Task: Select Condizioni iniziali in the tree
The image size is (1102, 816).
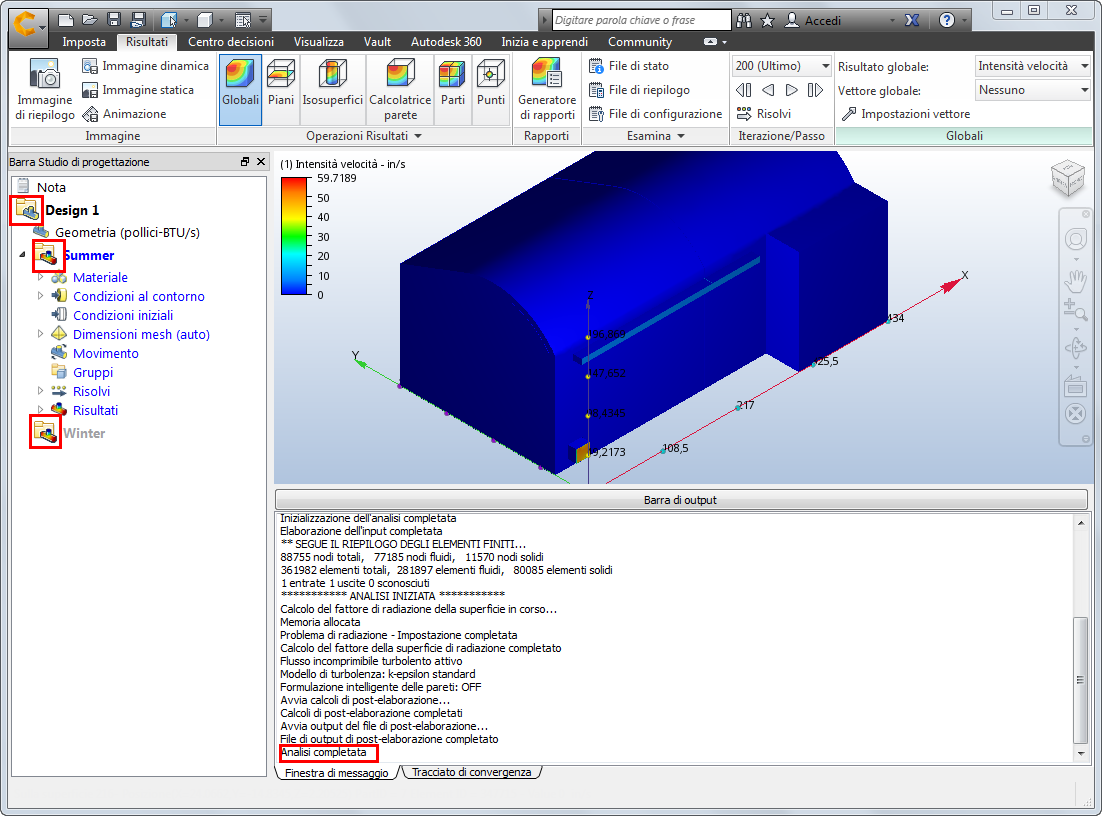Action: click(123, 316)
